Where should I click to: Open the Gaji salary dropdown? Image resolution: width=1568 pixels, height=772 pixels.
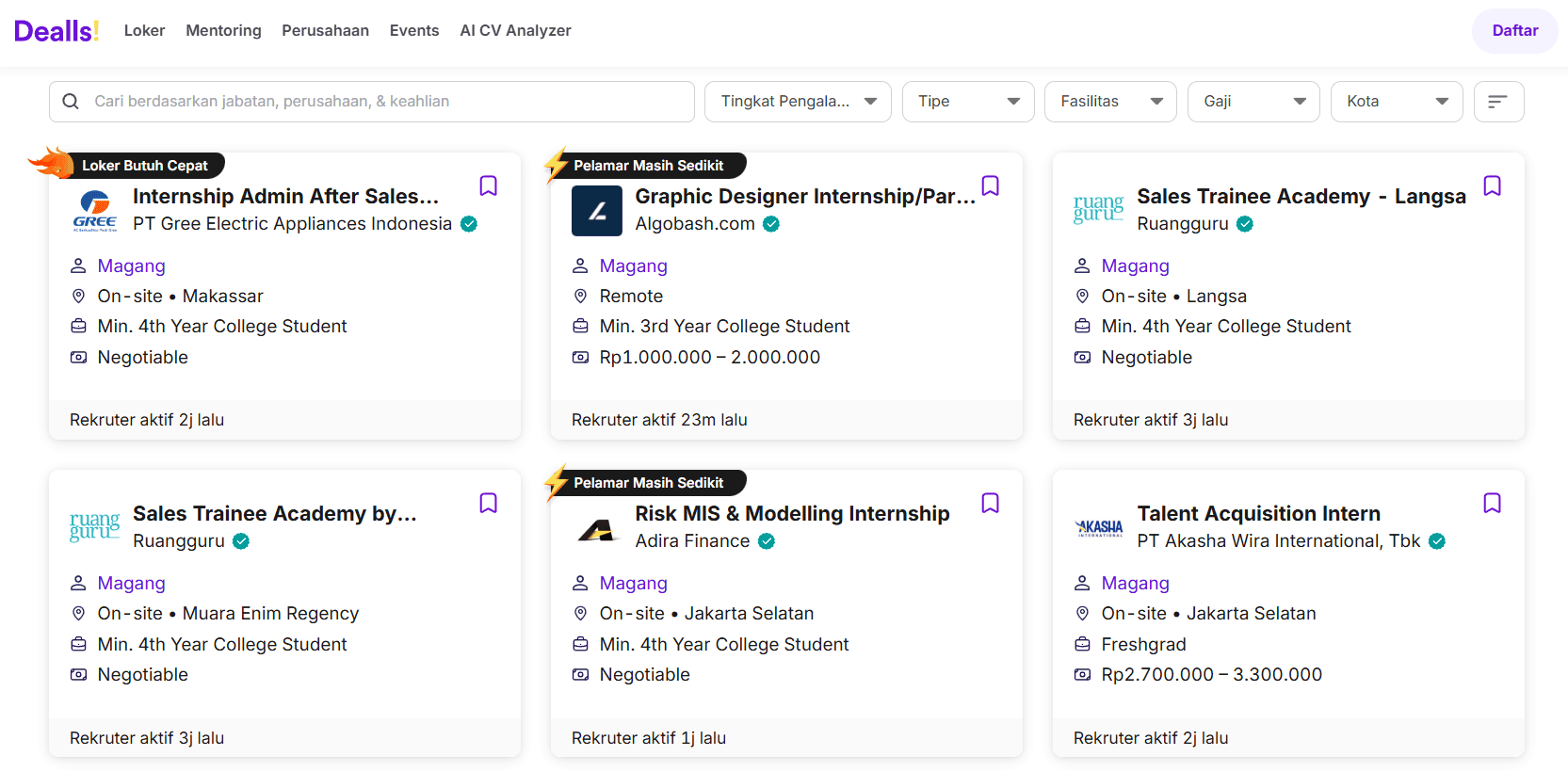point(1253,102)
